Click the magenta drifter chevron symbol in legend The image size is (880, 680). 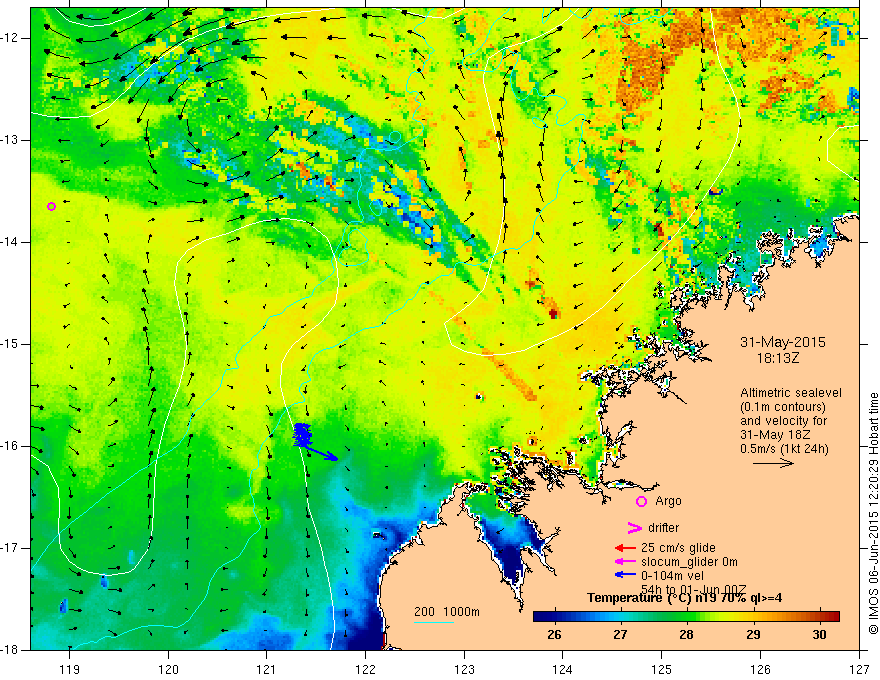[x=634, y=527]
